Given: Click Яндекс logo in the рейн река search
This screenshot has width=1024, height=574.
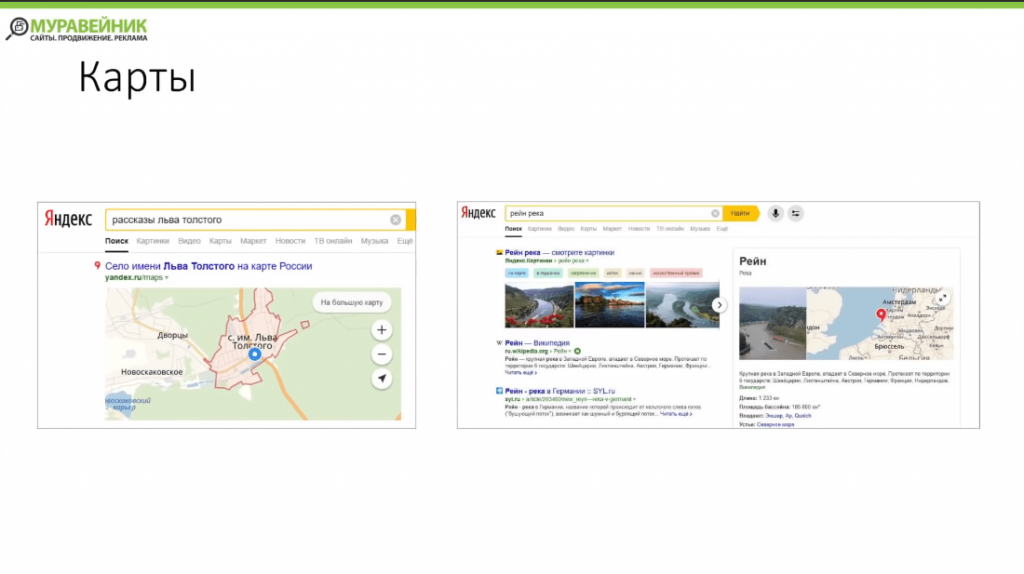Looking at the screenshot, I should (478, 213).
